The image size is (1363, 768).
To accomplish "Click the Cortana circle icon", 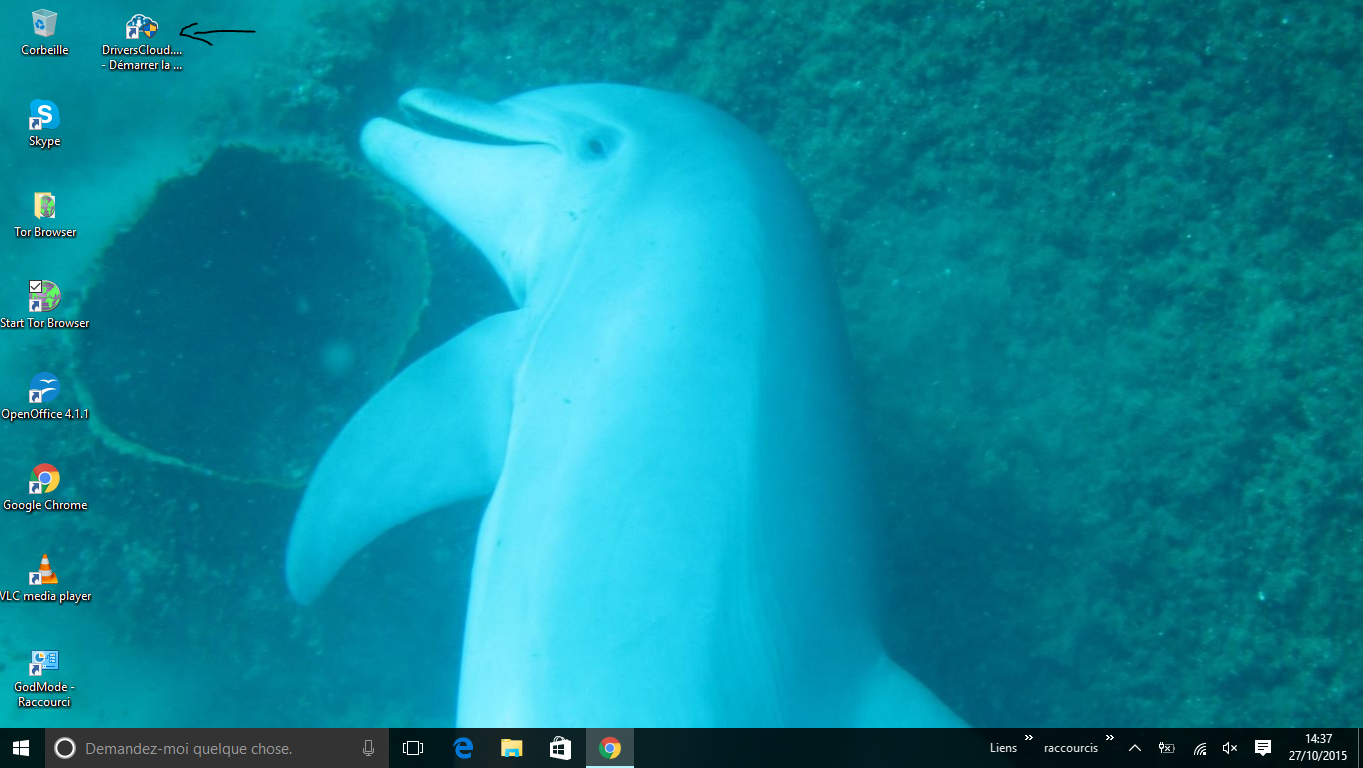I will (x=65, y=748).
